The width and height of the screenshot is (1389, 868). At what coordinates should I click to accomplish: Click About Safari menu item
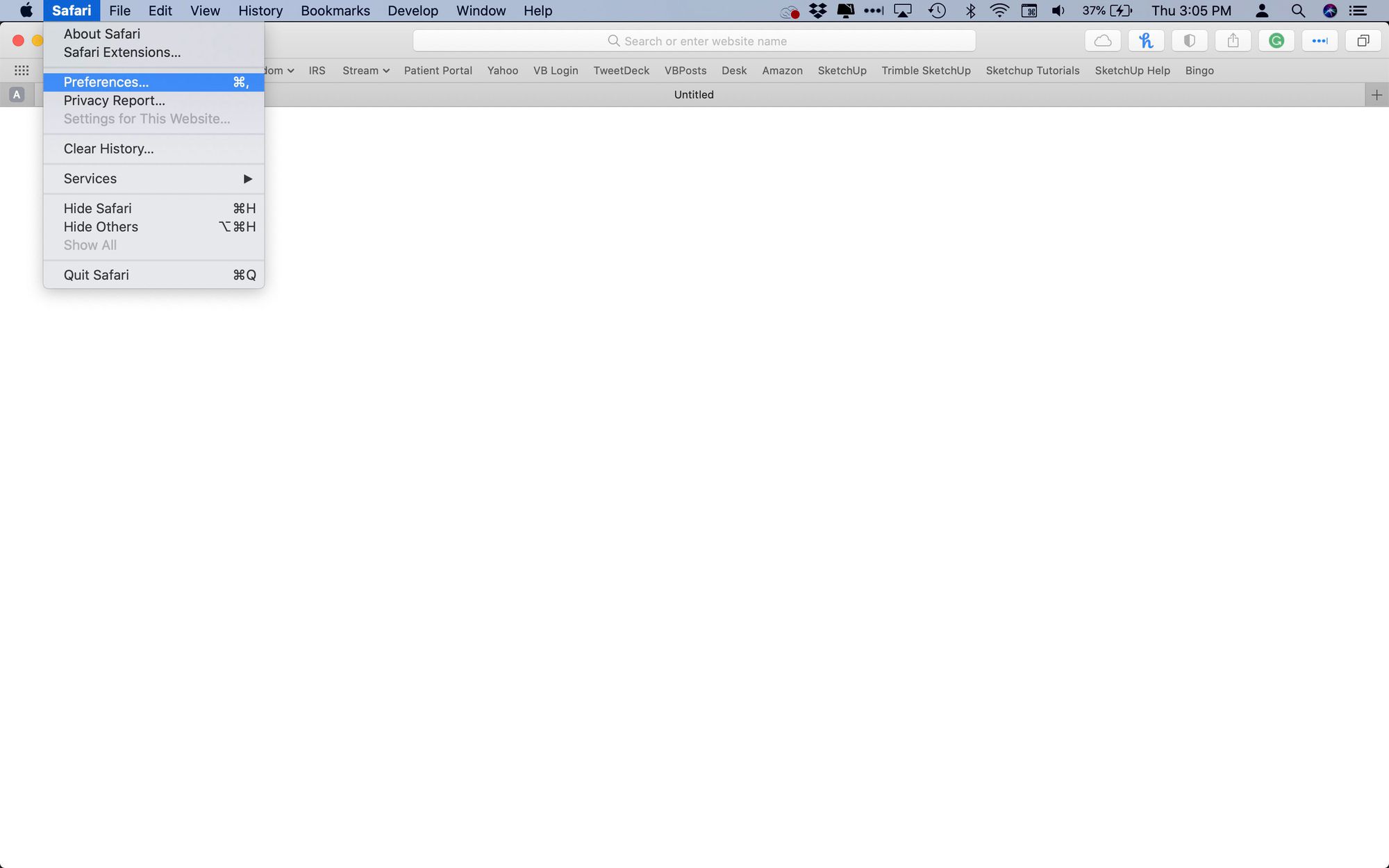click(101, 34)
